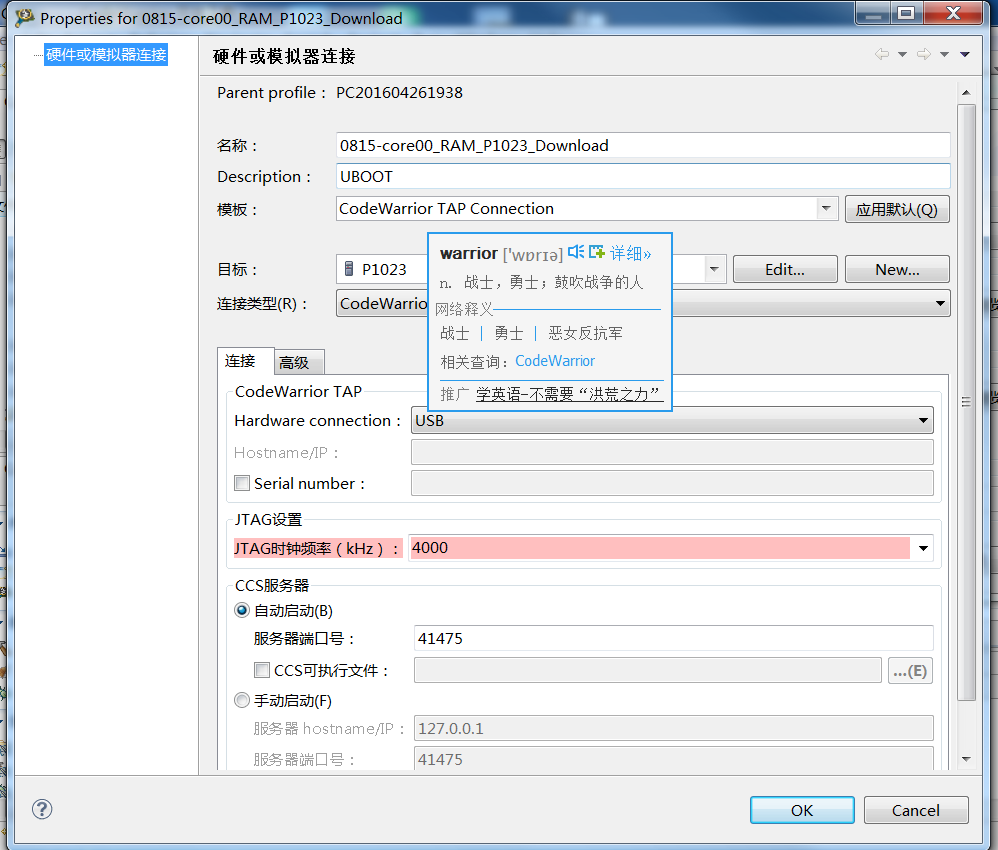This screenshot has width=998, height=850.
Task: Click the New... button
Action: tap(897, 269)
